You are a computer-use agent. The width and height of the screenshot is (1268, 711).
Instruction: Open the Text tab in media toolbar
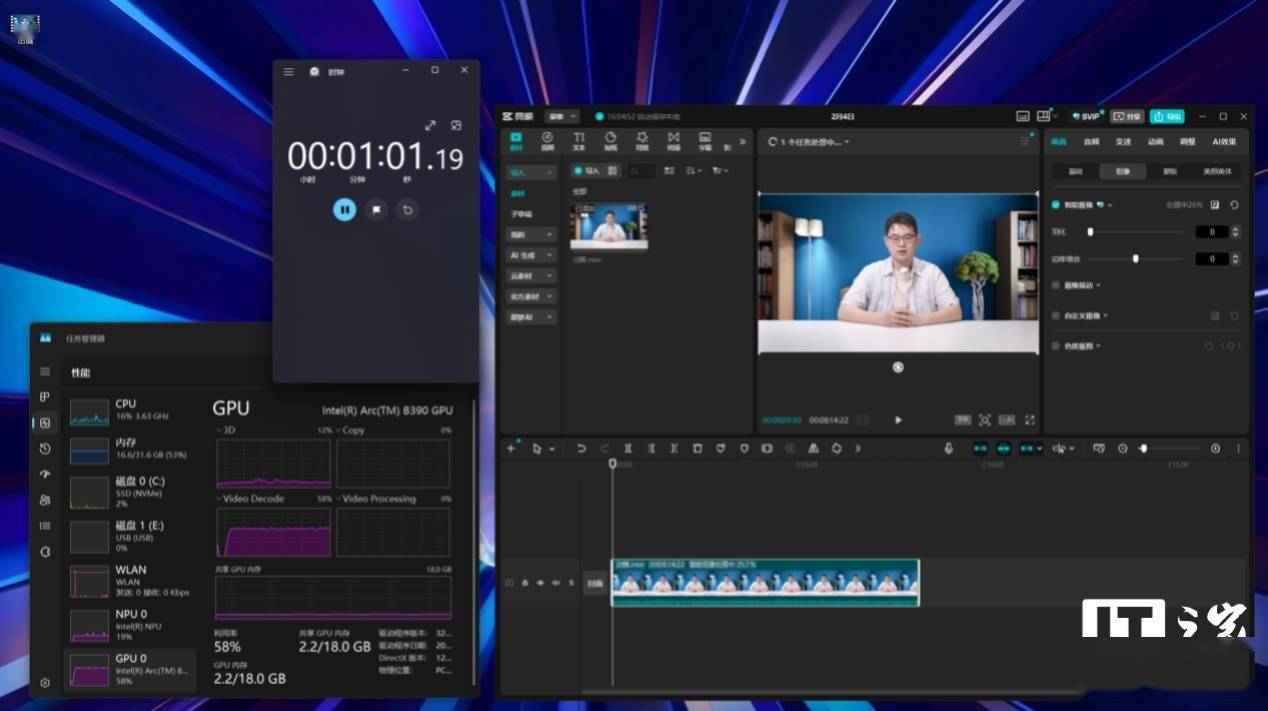[579, 141]
